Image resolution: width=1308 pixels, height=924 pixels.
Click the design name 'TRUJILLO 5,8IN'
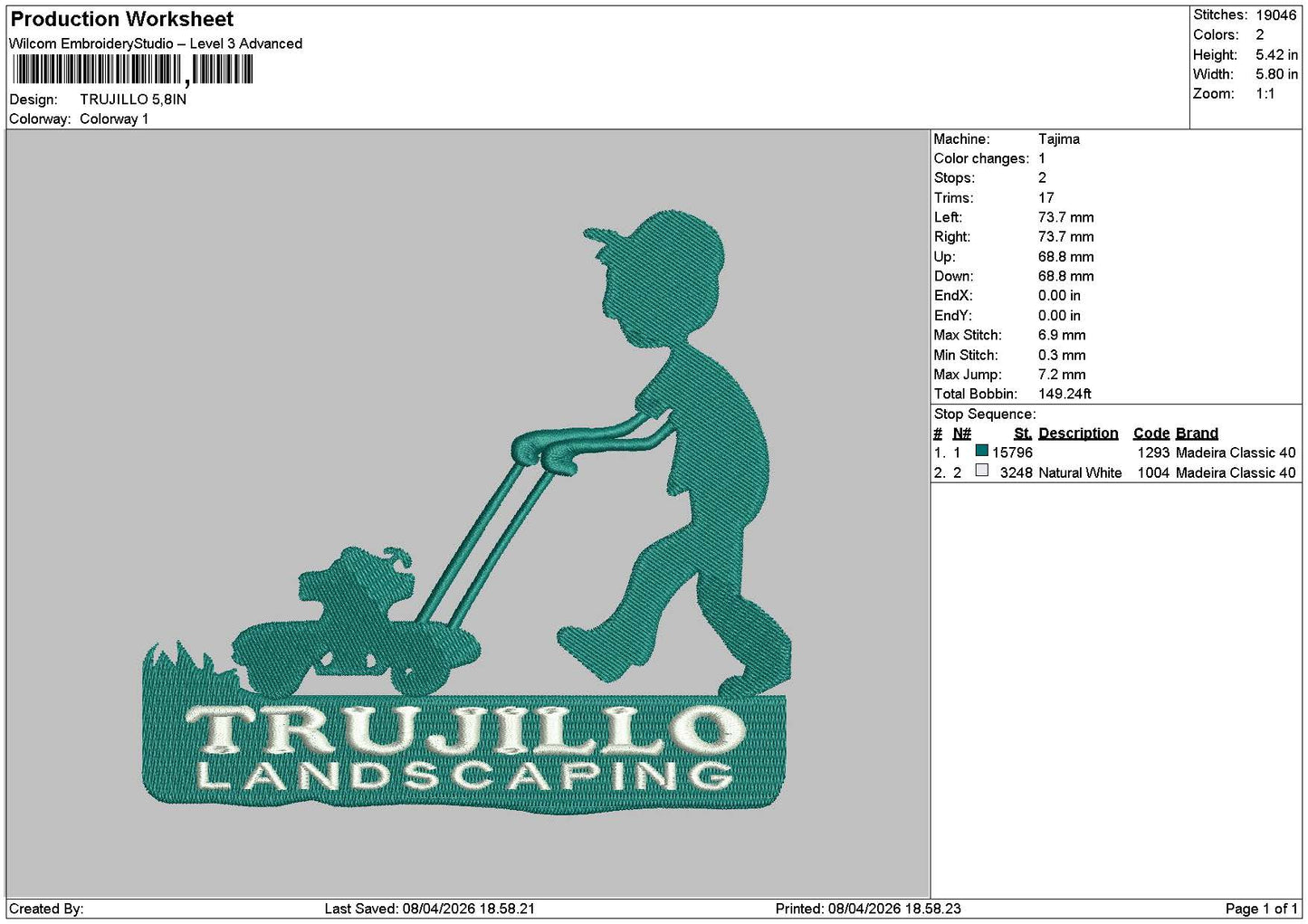(133, 100)
